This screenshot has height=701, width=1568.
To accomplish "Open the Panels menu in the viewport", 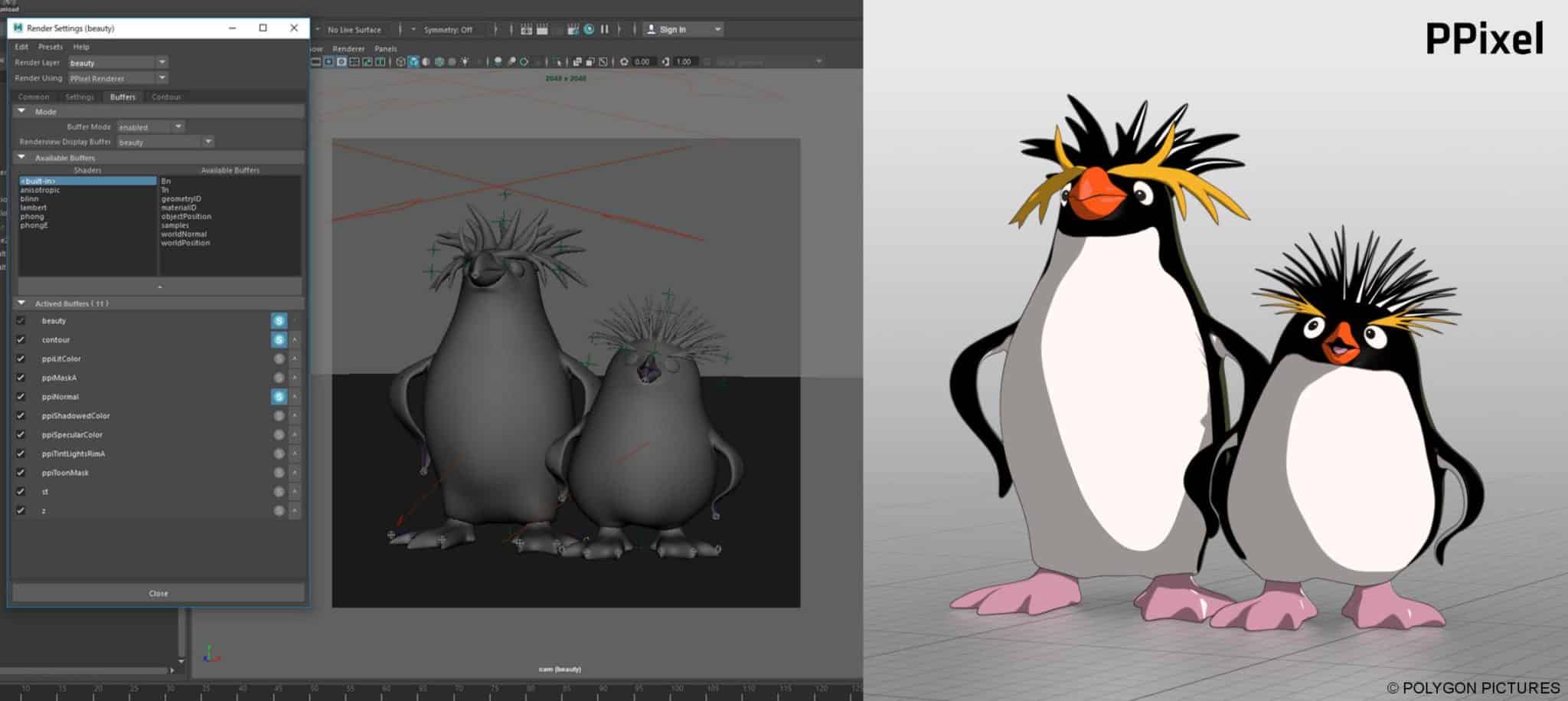I will click(x=386, y=48).
